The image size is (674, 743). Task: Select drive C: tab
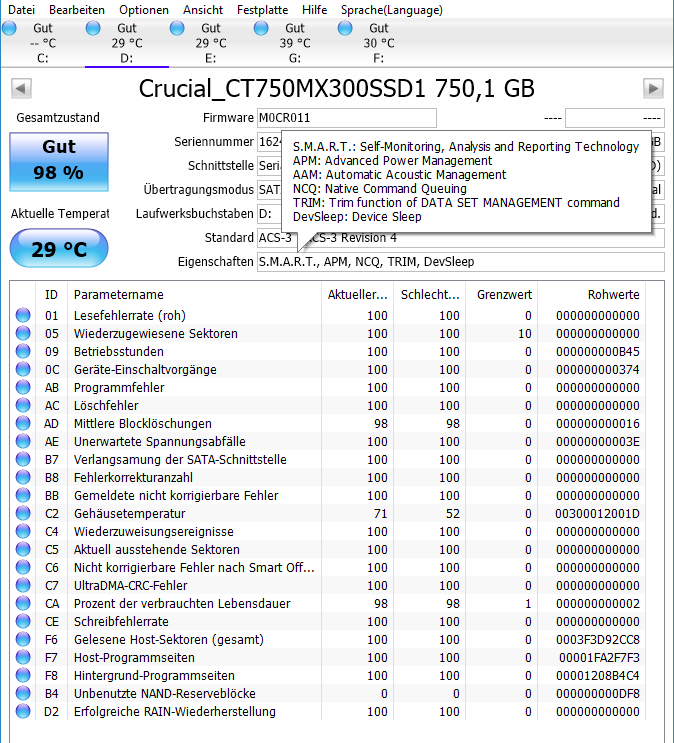43,43
